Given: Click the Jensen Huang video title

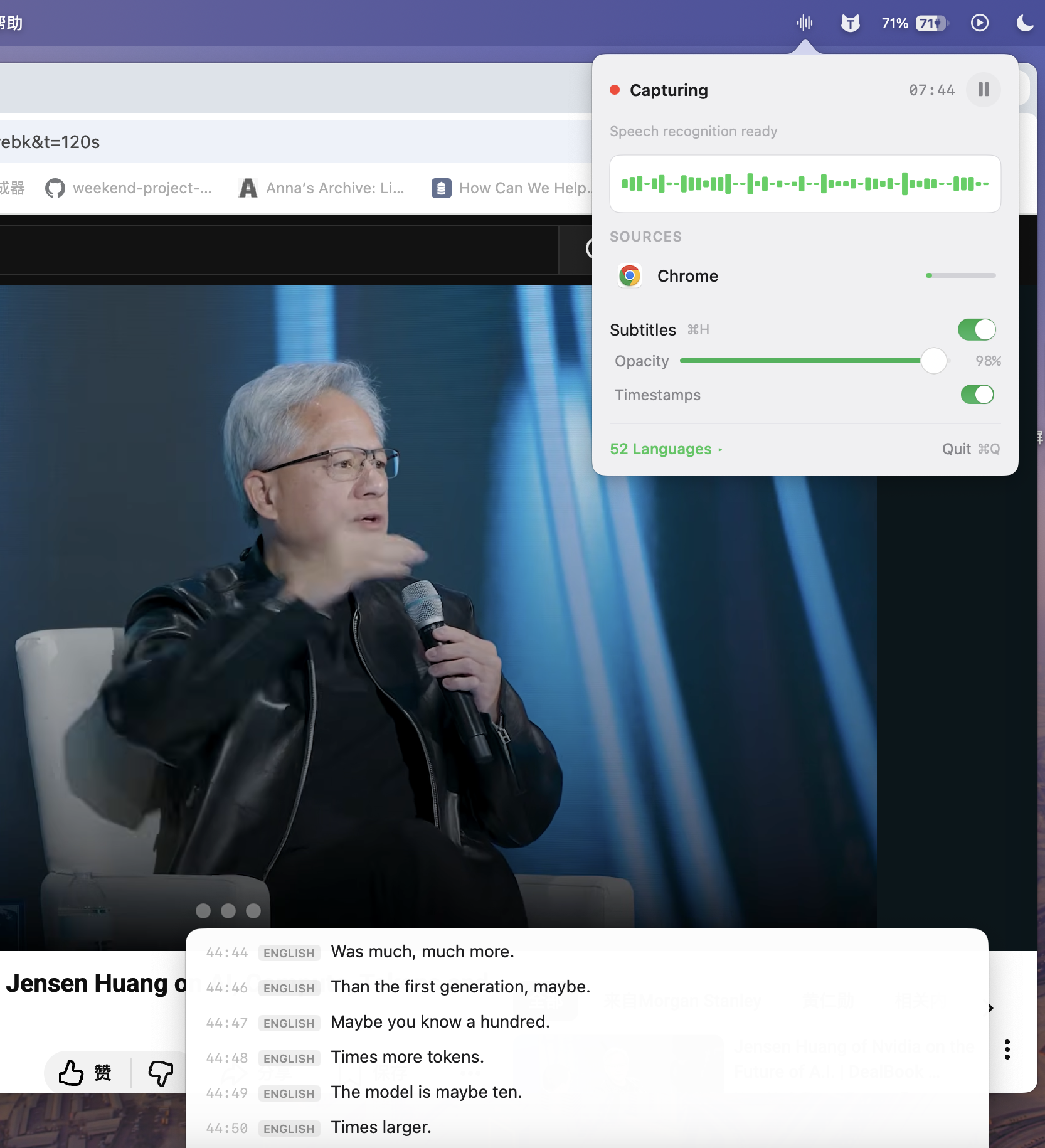Looking at the screenshot, I should pyautogui.click(x=96, y=984).
